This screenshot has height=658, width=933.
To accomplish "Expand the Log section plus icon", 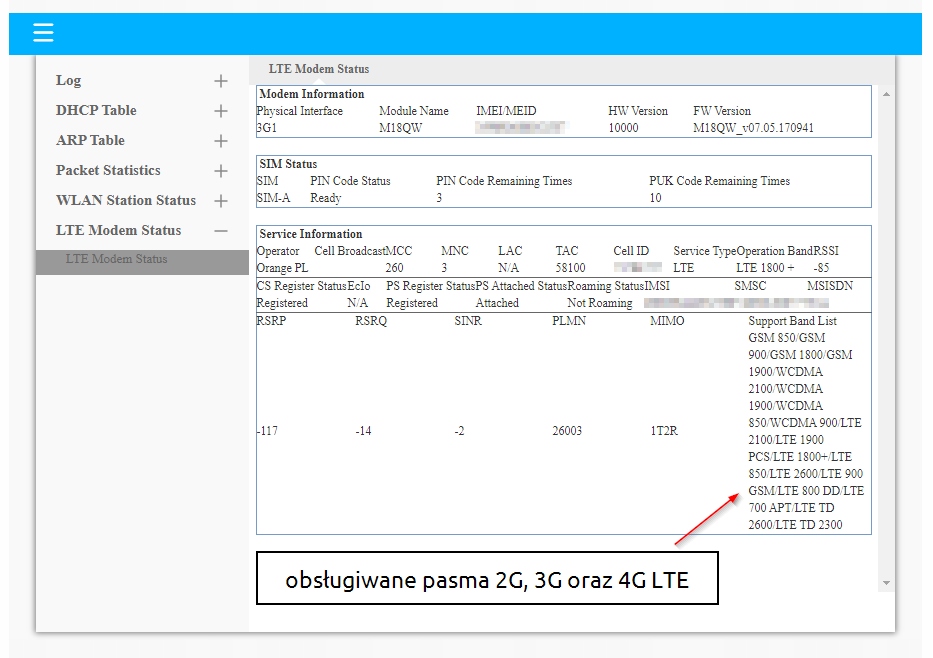I will click(x=221, y=81).
